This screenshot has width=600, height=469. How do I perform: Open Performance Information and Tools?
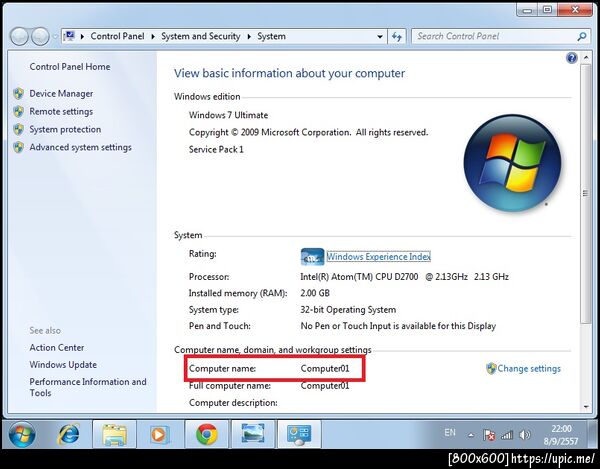88,387
